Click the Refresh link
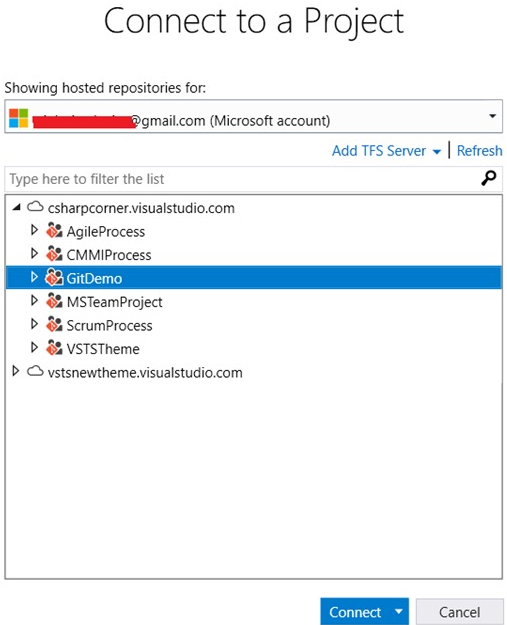This screenshot has width=507, height=625. [x=479, y=151]
